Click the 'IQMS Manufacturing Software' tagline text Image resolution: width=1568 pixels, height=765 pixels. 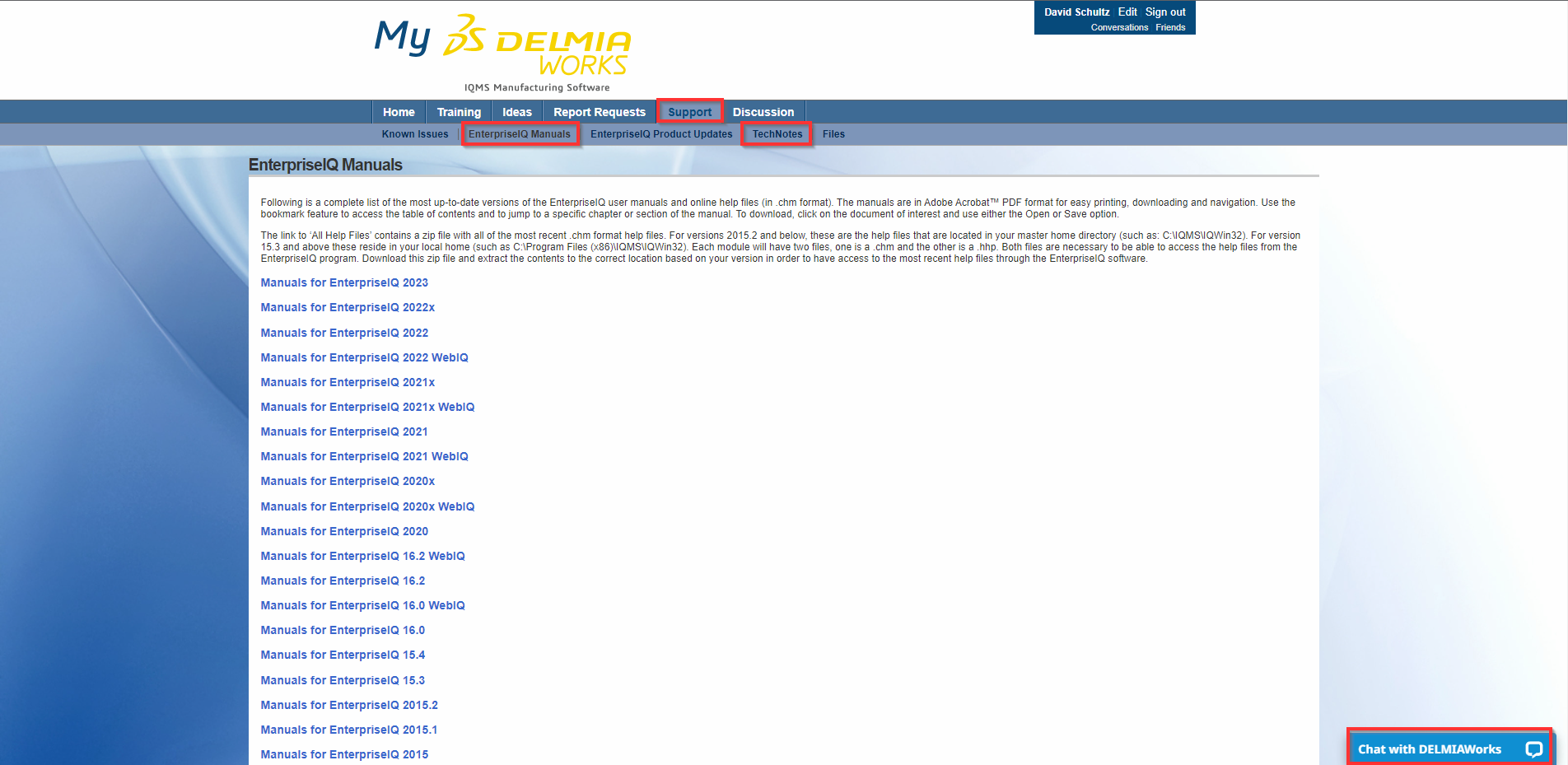(537, 87)
